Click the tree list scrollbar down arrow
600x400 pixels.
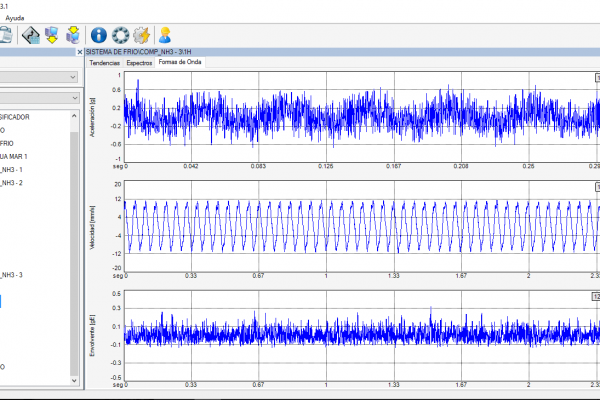point(76,381)
